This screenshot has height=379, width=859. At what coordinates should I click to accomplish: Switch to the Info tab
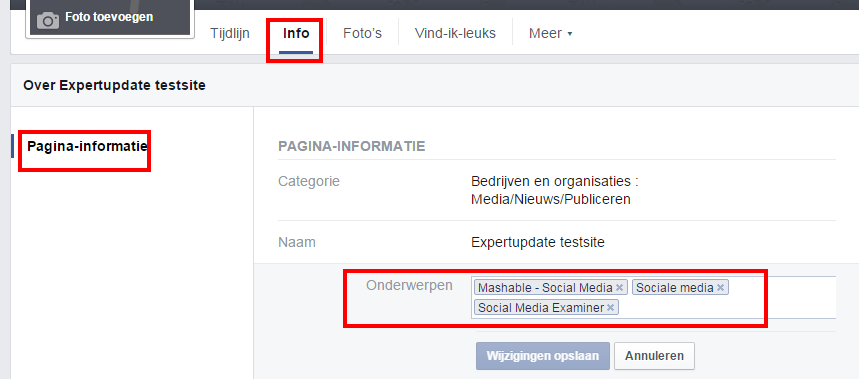[296, 33]
